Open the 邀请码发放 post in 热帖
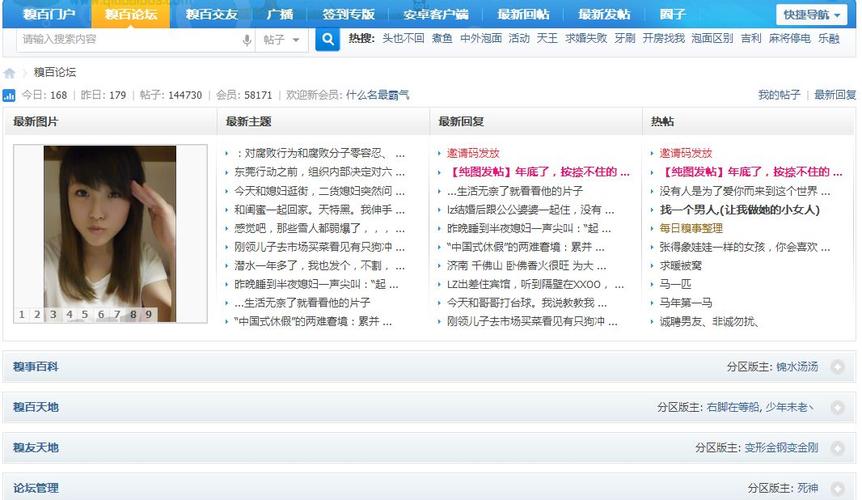Viewport: 862px width, 500px height. click(686, 153)
